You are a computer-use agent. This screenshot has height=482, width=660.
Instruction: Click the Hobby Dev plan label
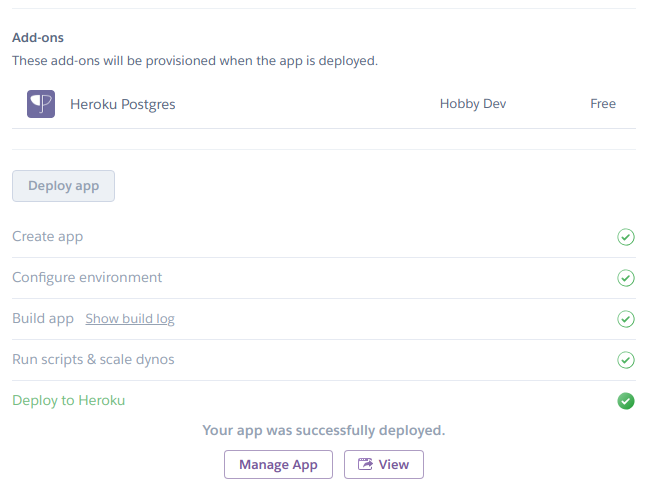point(473,104)
